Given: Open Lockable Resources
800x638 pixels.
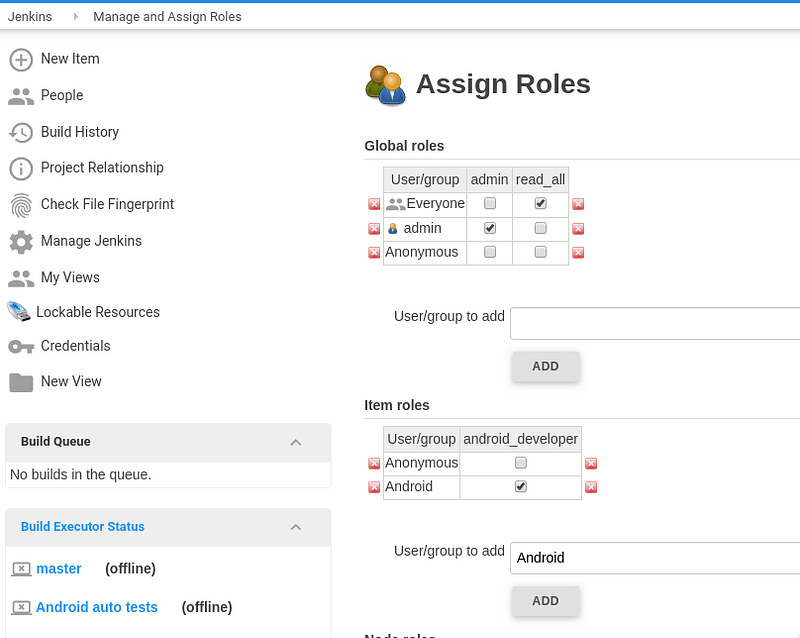Looking at the screenshot, I should point(98,312).
